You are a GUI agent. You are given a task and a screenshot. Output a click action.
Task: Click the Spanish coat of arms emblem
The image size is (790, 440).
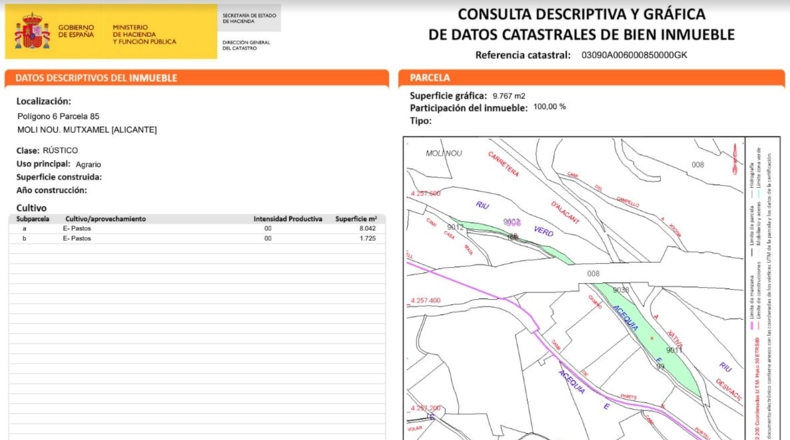point(32,31)
